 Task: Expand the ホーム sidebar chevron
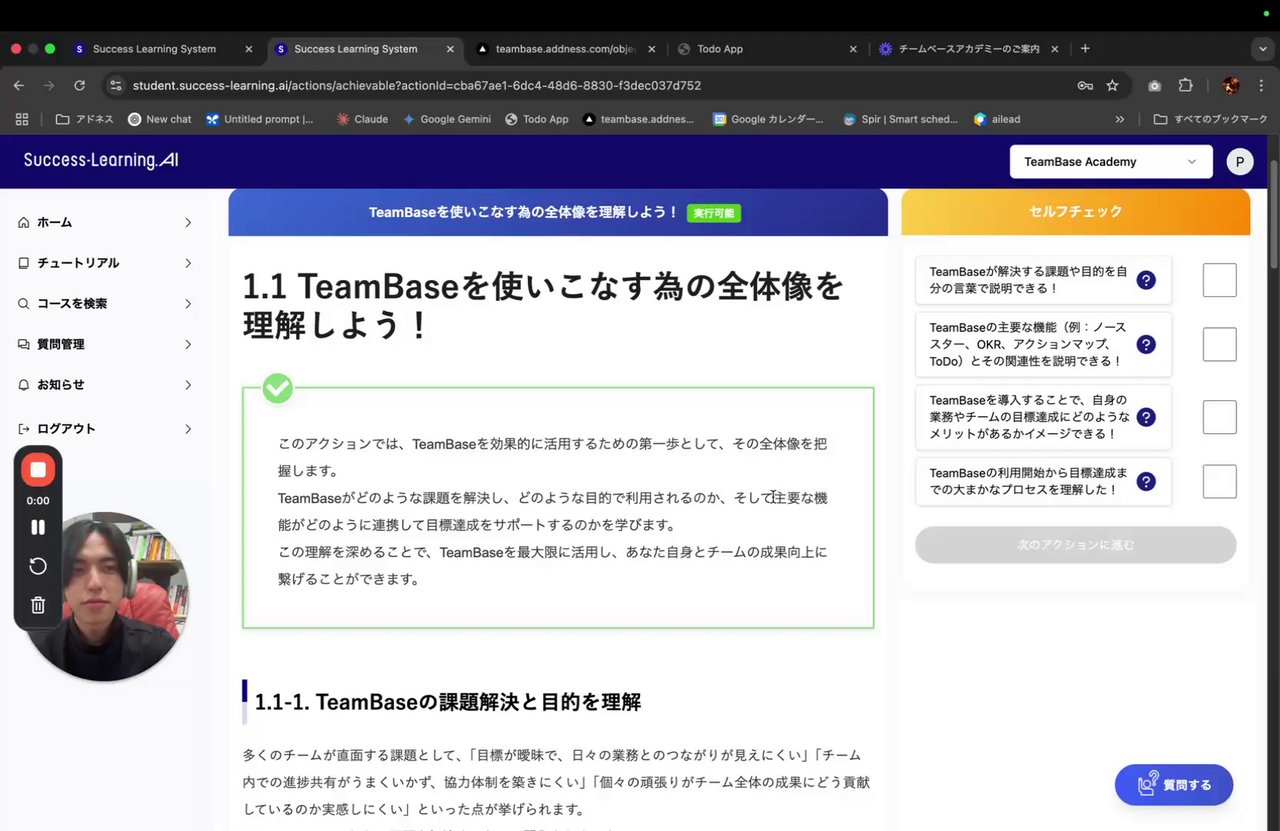tap(188, 222)
